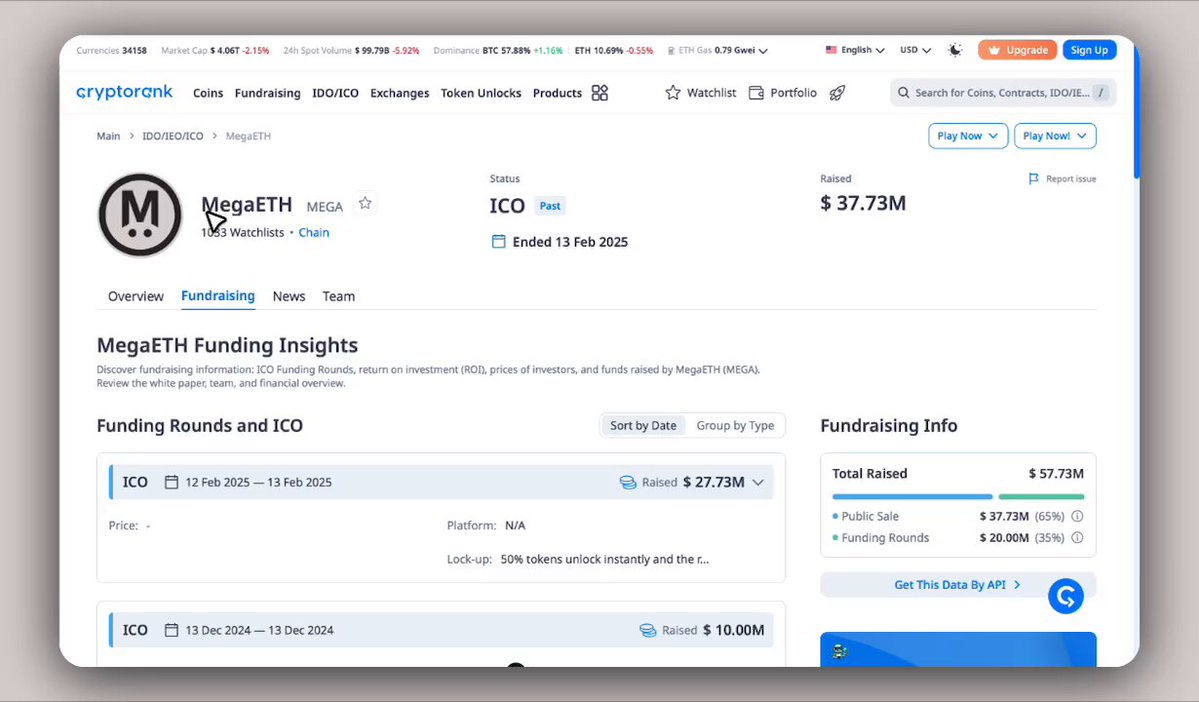Click the Dominance BTC 57.88% stat
This screenshot has width=1199, height=702.
(498, 50)
